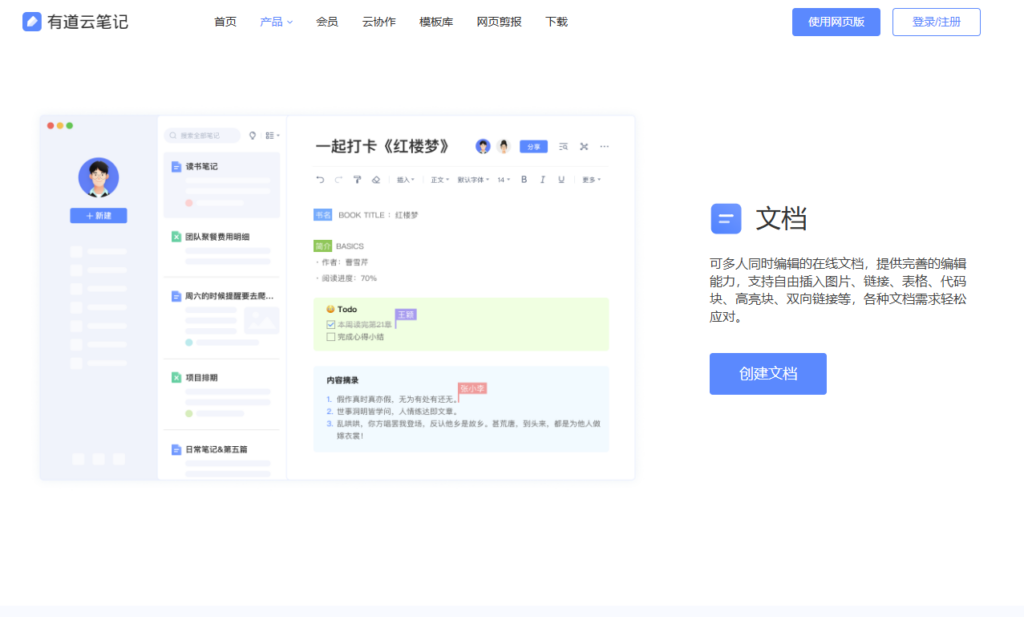Toggle the note list view mode
1024x617 pixels.
coord(271,135)
